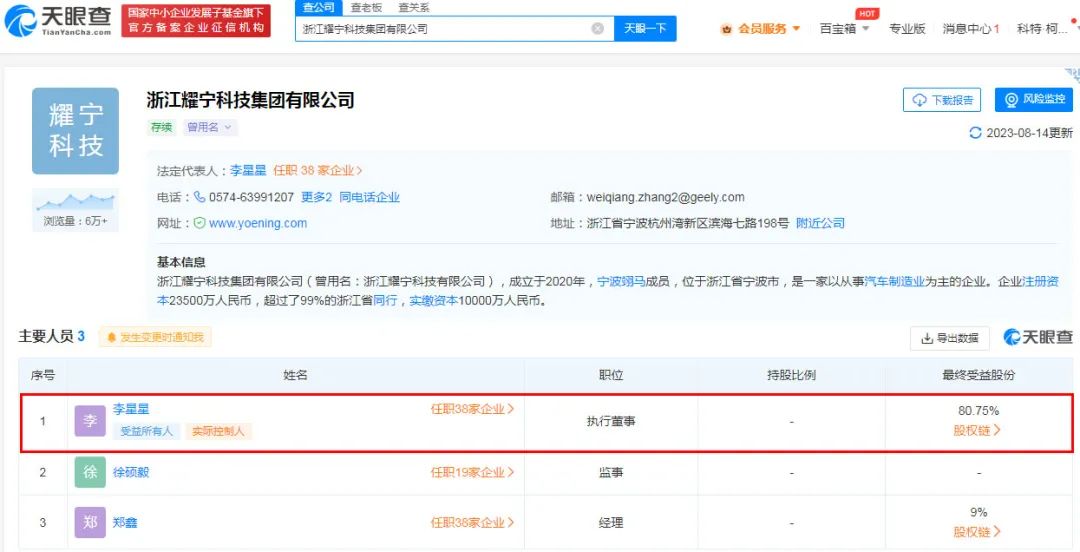This screenshot has width=1080, height=552.
Task: Open 徐硕毅 person link
Action: coord(131,472)
